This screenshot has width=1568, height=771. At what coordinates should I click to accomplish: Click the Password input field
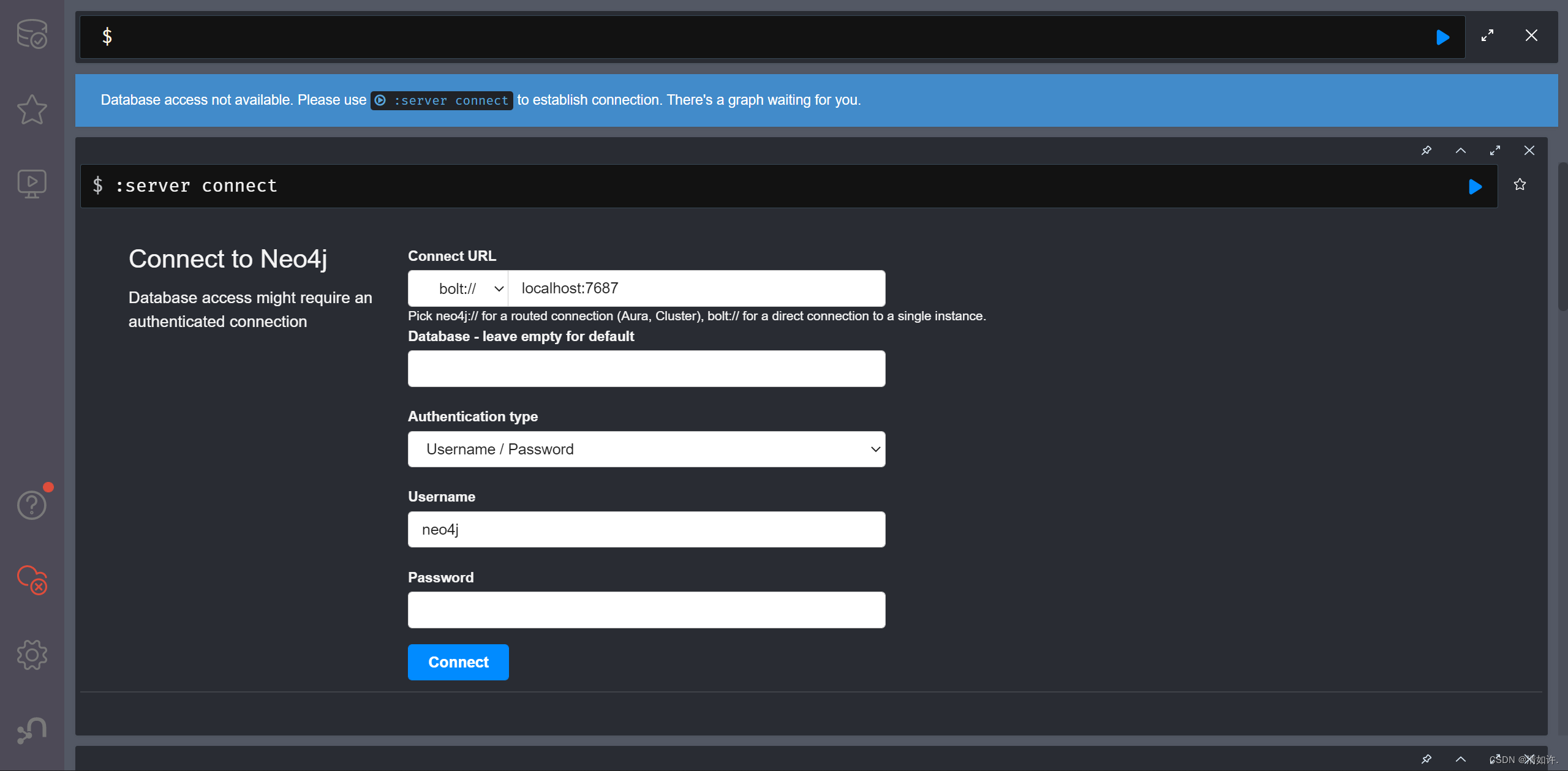click(x=646, y=610)
